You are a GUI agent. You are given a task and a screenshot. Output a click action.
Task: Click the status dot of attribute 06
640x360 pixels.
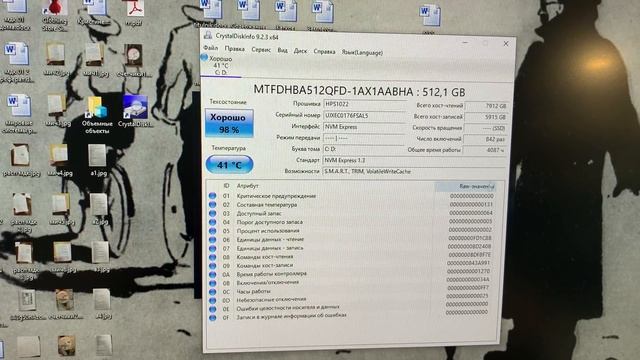coord(212,240)
